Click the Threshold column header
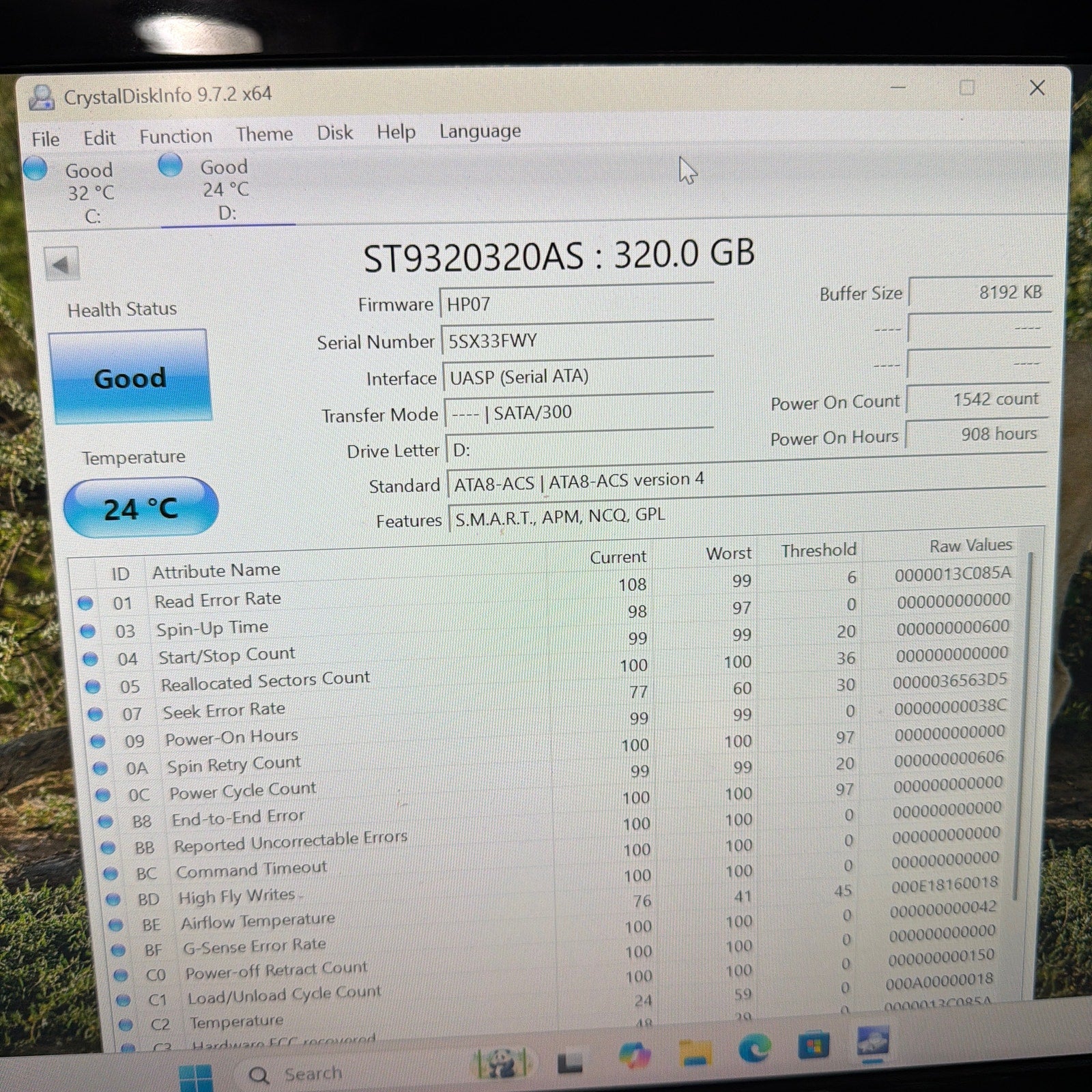This screenshot has height=1092, width=1092. pos(818,550)
